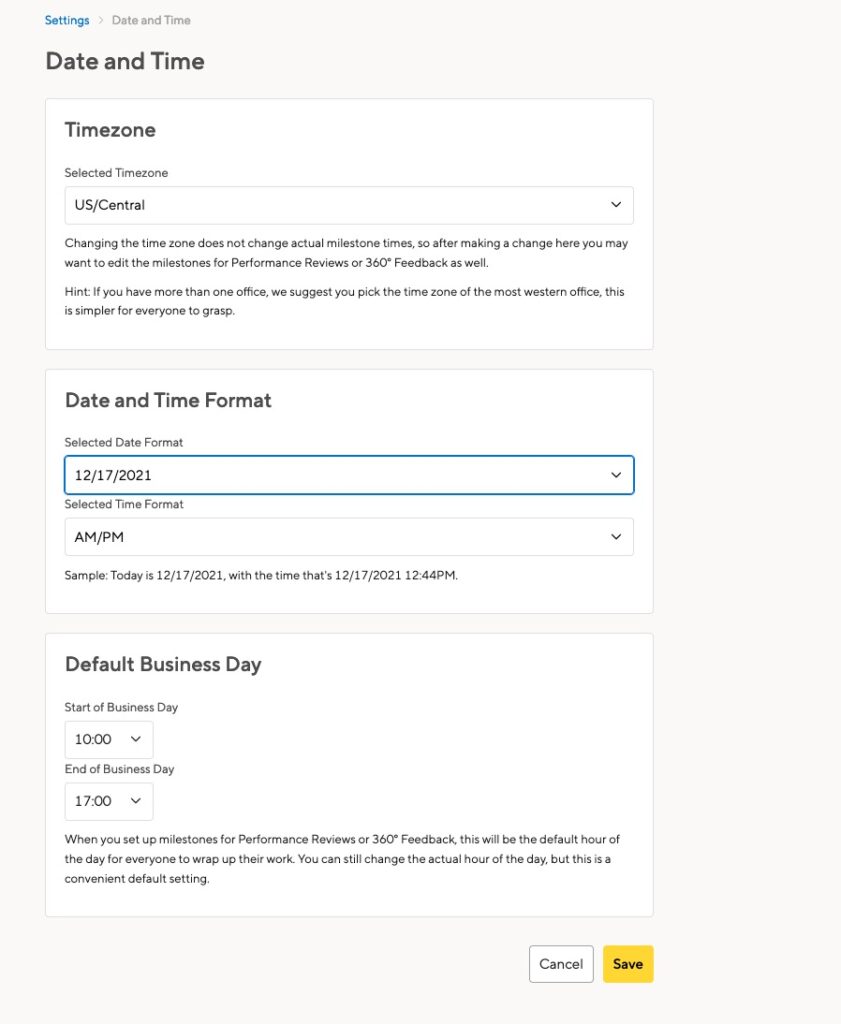The height and width of the screenshot is (1024, 841).
Task: Open the 17:00 end time selector
Action: click(x=109, y=801)
